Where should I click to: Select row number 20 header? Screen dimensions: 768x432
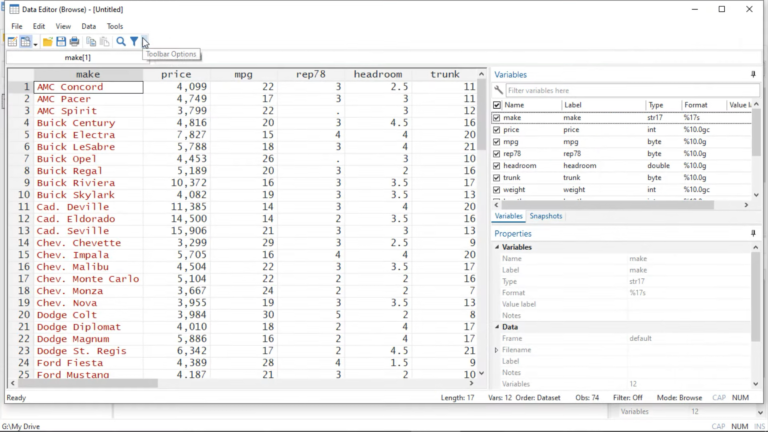pyautogui.click(x=21, y=315)
